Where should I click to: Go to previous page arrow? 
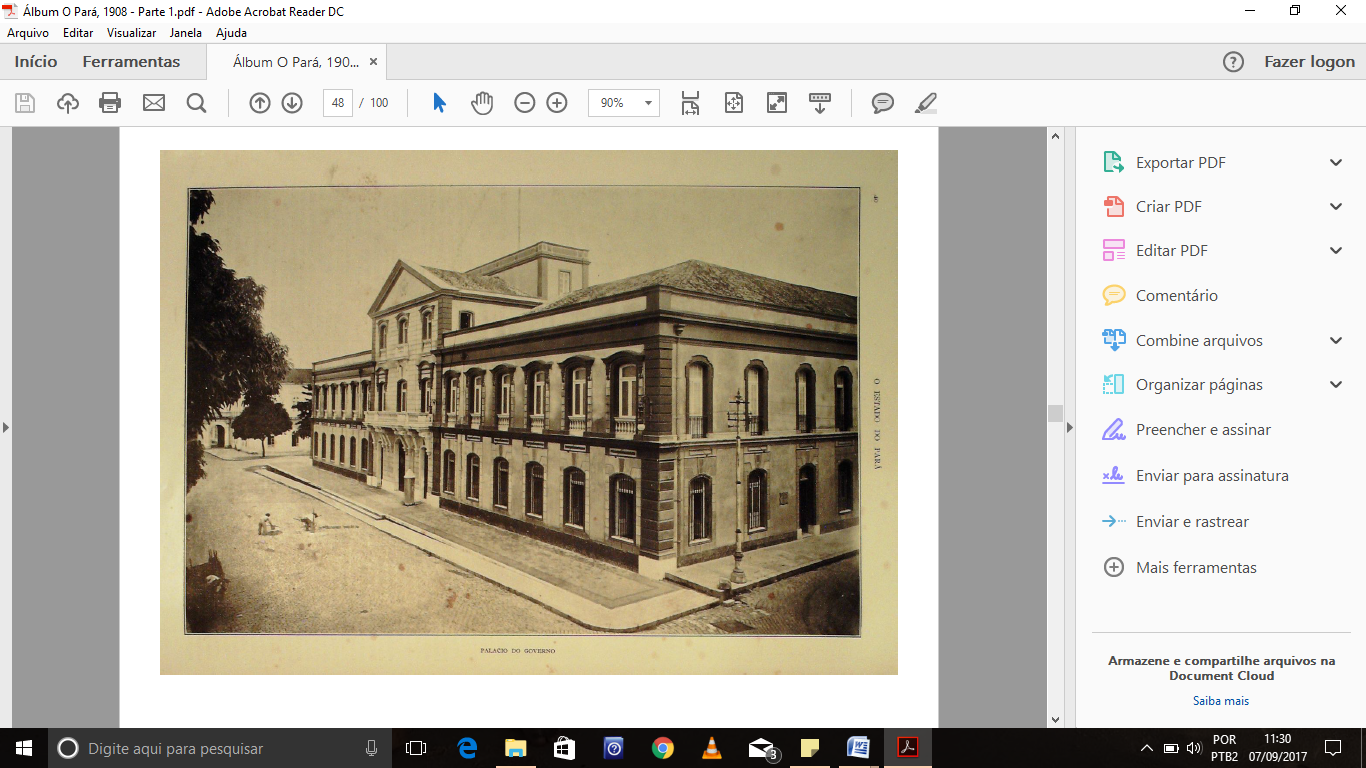260,103
